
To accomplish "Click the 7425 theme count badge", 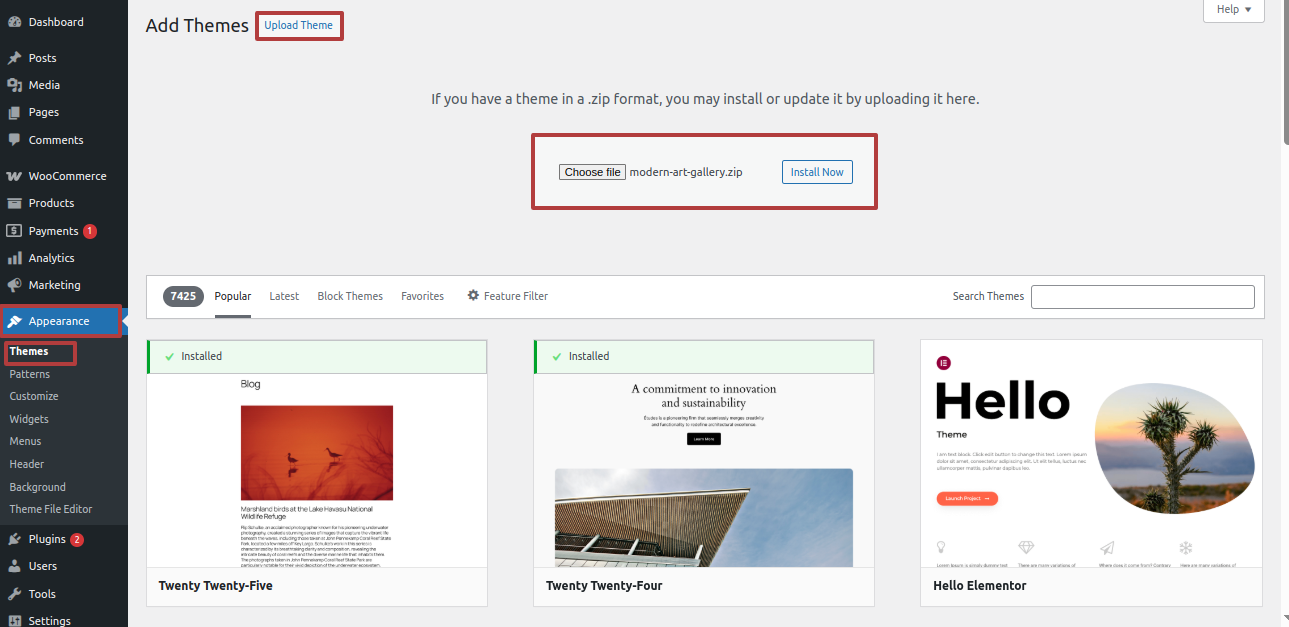I will pyautogui.click(x=183, y=296).
